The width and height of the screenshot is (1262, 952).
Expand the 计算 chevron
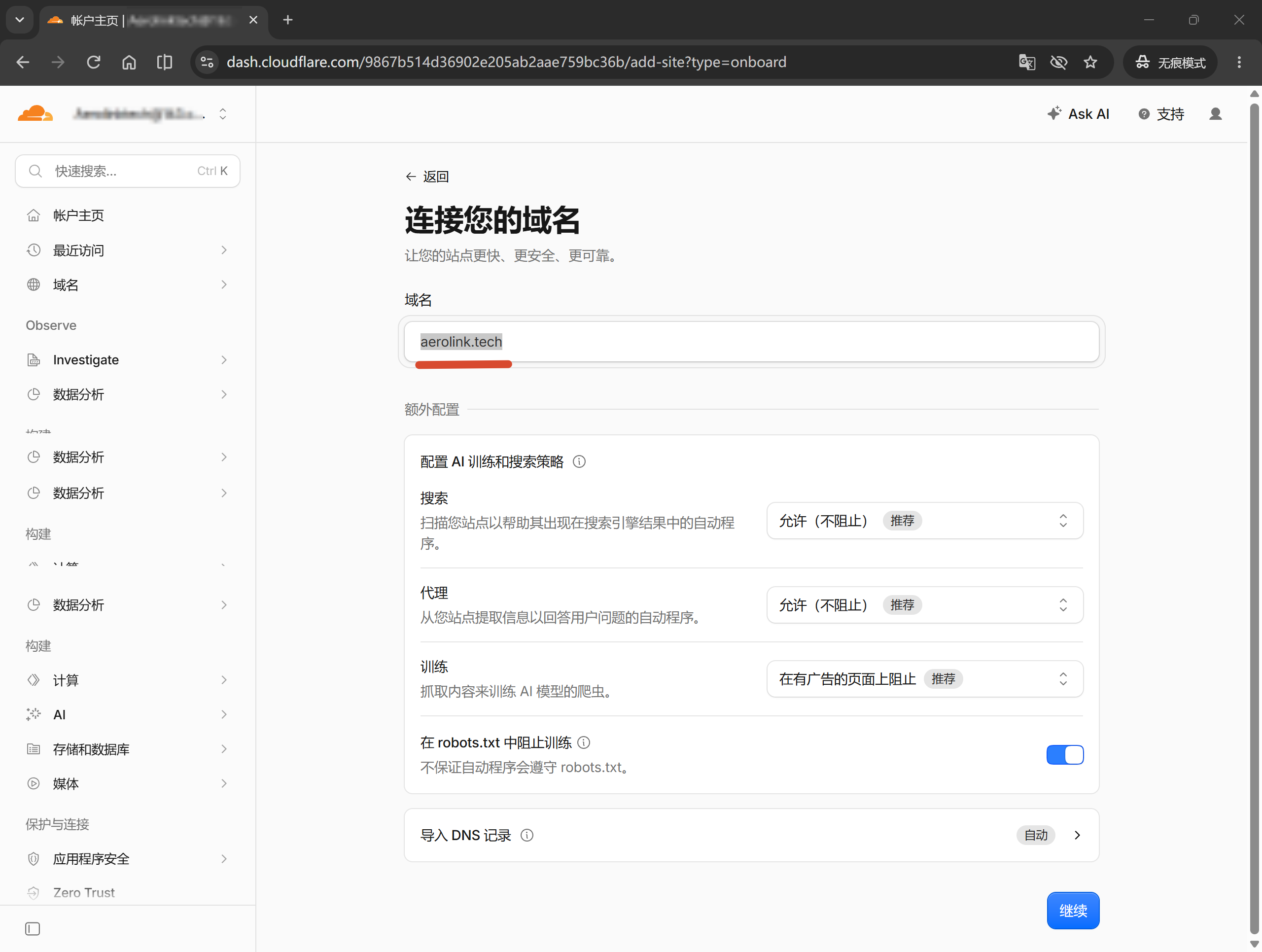(224, 680)
